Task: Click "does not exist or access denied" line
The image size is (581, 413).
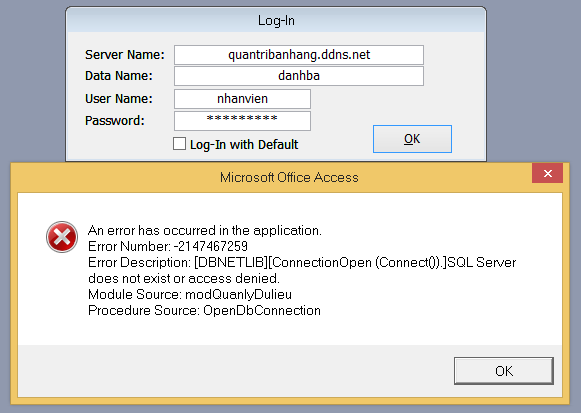Action: [184, 279]
